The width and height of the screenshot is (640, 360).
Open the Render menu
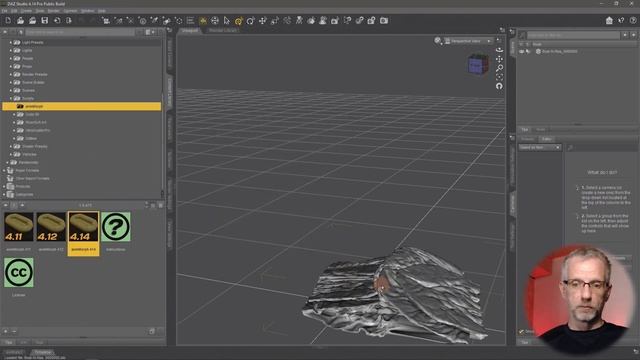[x=53, y=11]
